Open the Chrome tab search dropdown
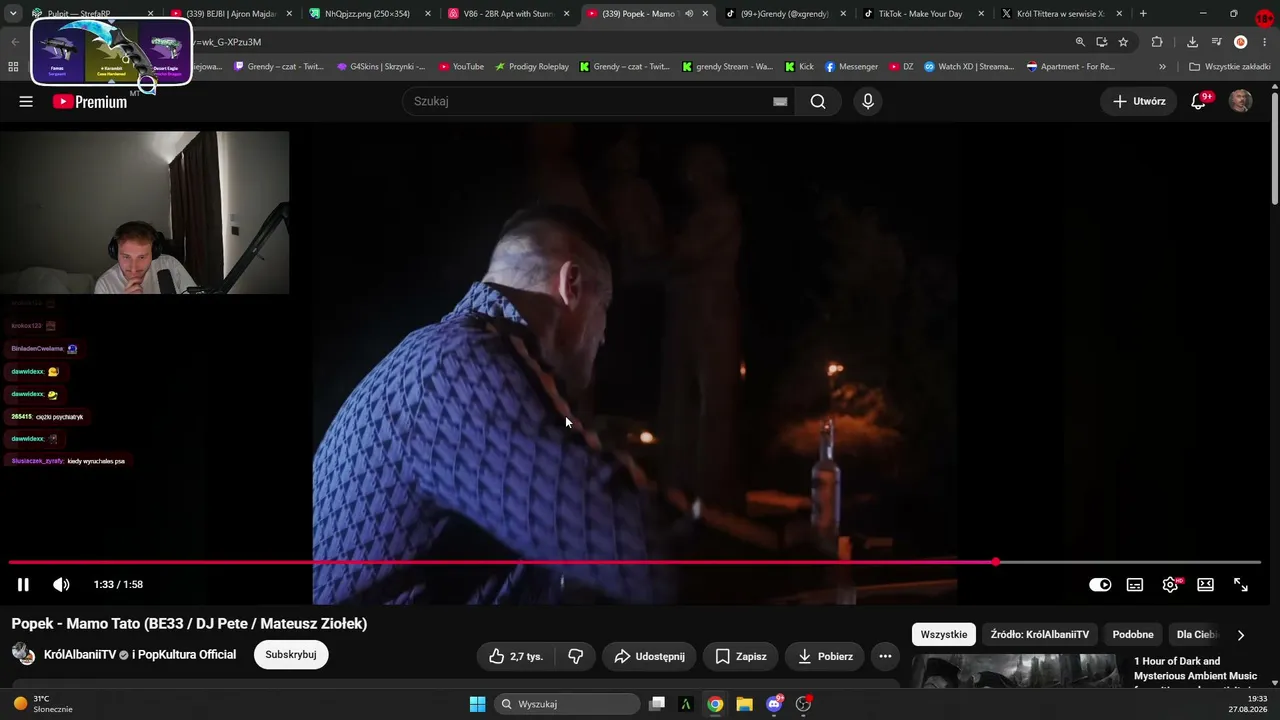 point(13,14)
